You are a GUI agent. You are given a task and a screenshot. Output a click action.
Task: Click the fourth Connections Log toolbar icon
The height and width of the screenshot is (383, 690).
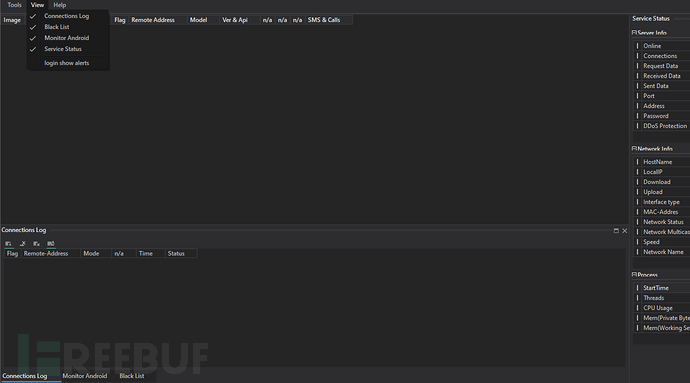point(51,243)
